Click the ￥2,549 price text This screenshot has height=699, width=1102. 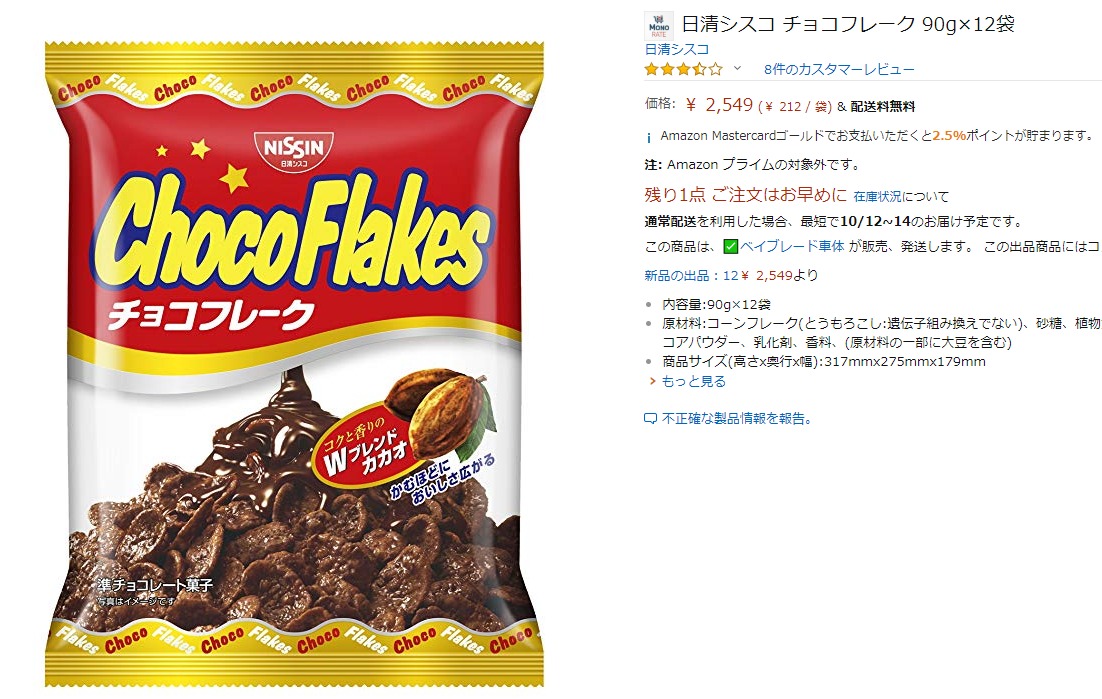pyautogui.click(x=719, y=105)
